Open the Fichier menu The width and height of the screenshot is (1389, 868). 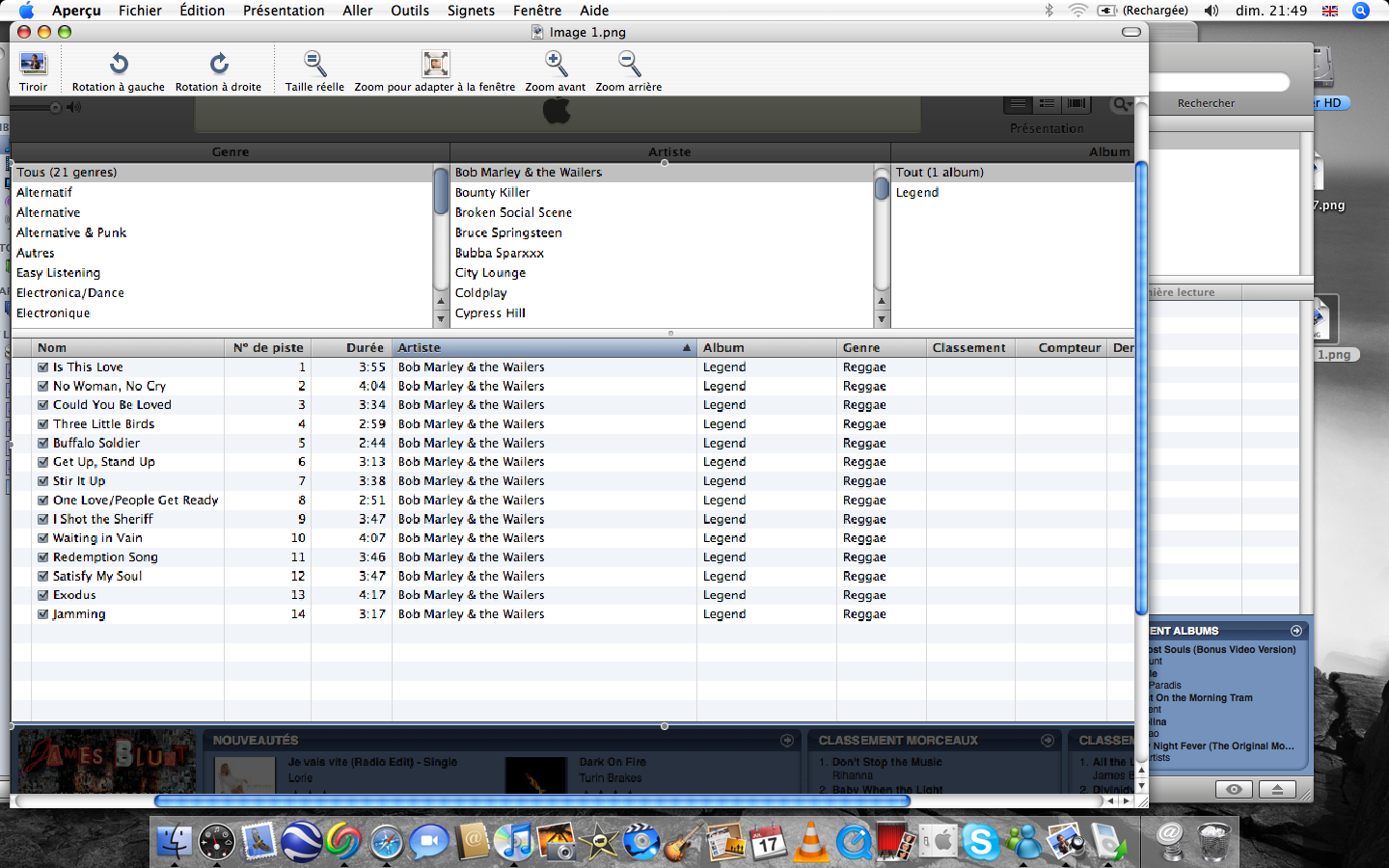[x=140, y=11]
